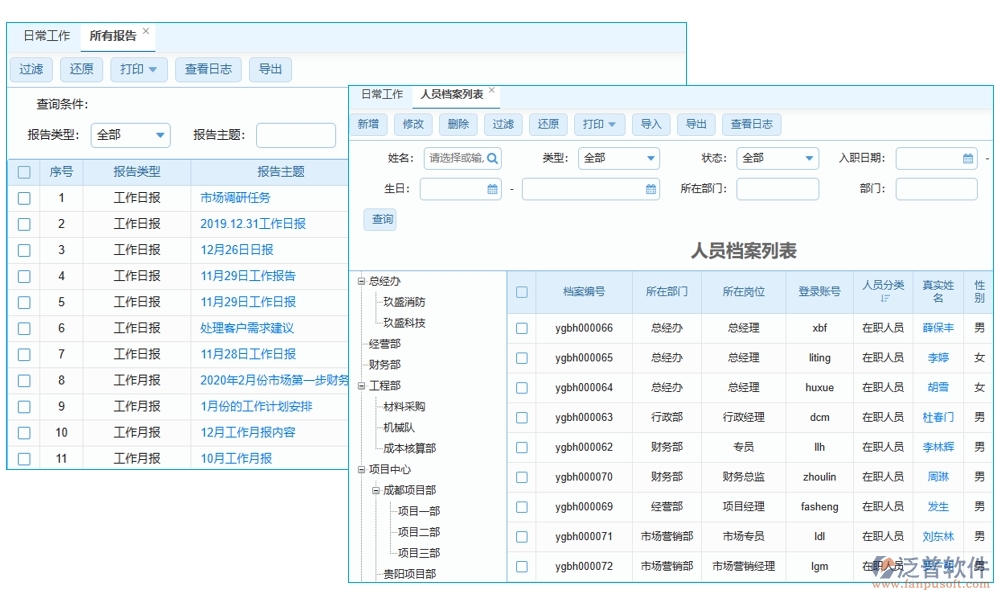
Task: Switch to the 日常工作 tab
Action: (381, 94)
